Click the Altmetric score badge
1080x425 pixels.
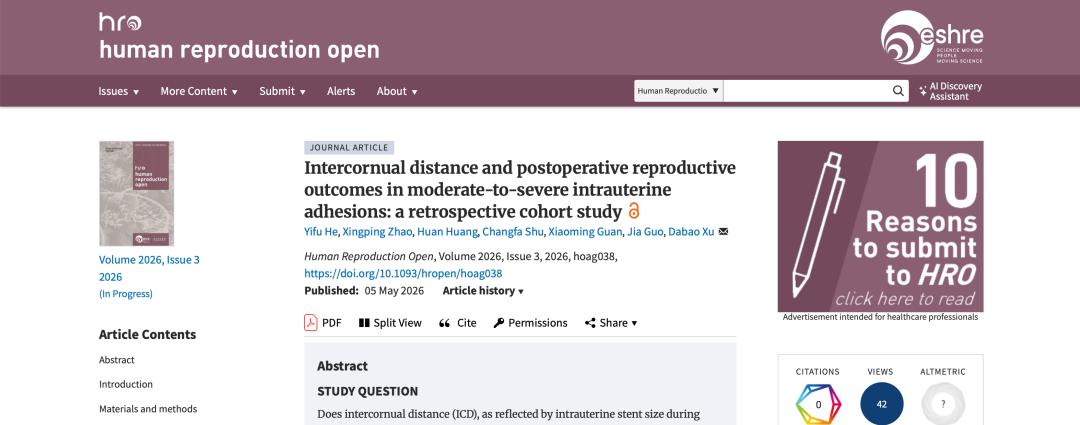[x=943, y=404]
